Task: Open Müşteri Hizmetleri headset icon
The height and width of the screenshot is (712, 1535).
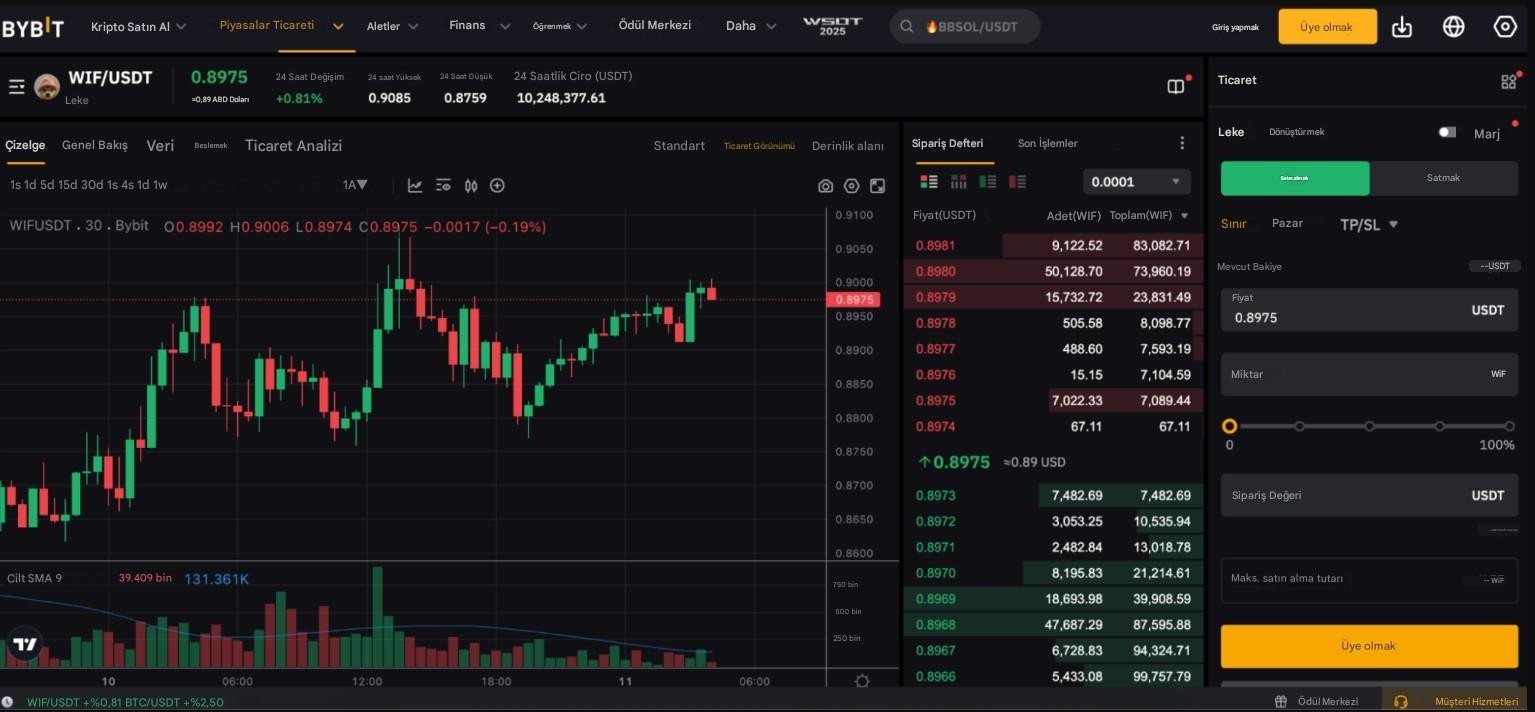Action: click(1401, 701)
